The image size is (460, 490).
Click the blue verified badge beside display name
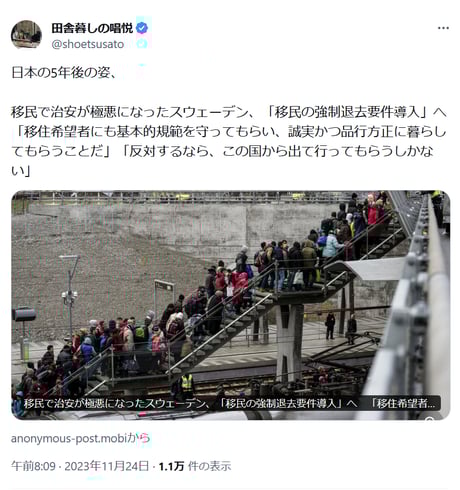pos(142,28)
